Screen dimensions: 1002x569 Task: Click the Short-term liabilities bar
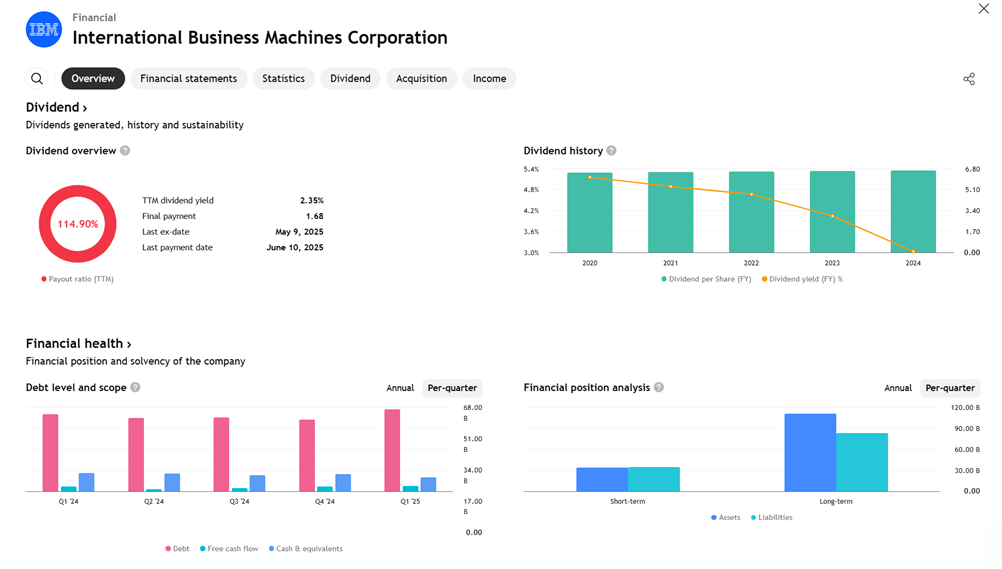[x=654, y=479]
